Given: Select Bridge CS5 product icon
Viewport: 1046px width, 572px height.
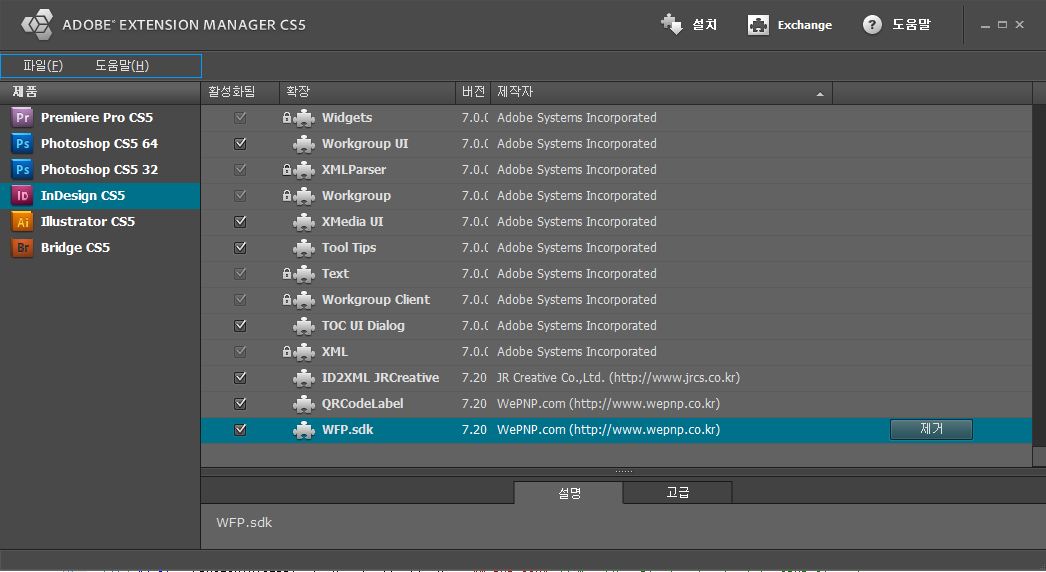Looking at the screenshot, I should [x=22, y=248].
